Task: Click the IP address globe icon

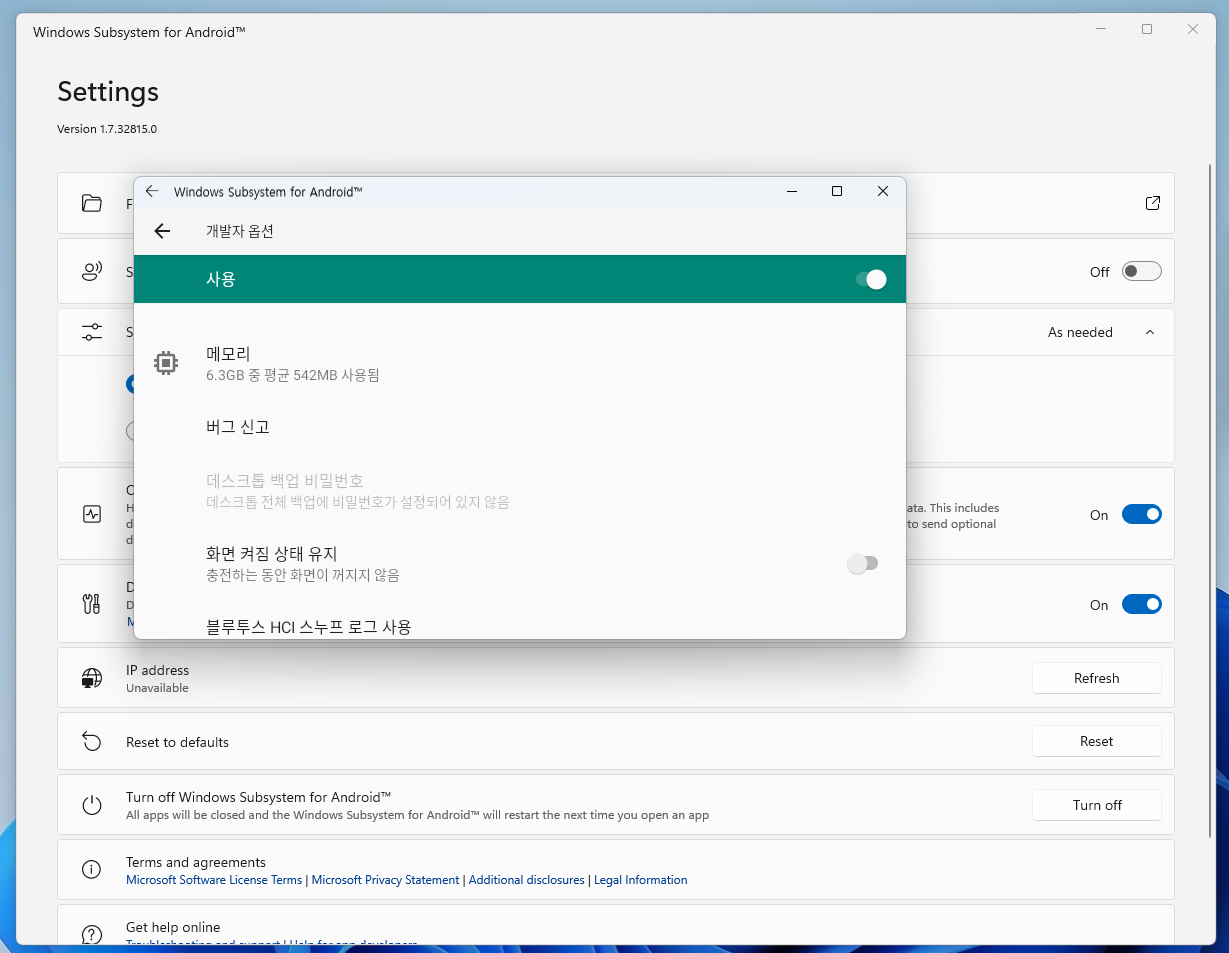Action: tap(92, 678)
